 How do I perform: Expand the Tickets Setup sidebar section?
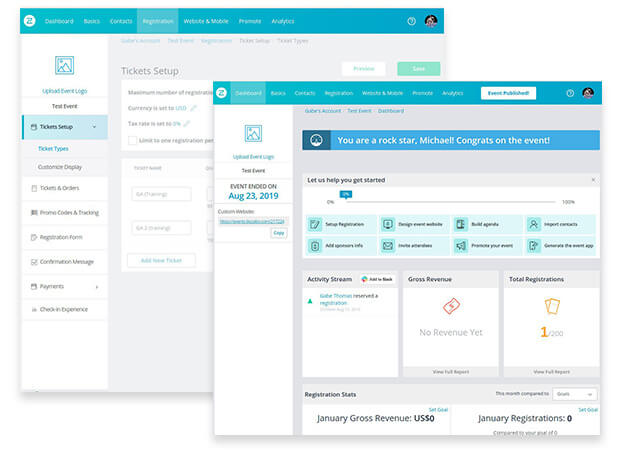pos(94,127)
